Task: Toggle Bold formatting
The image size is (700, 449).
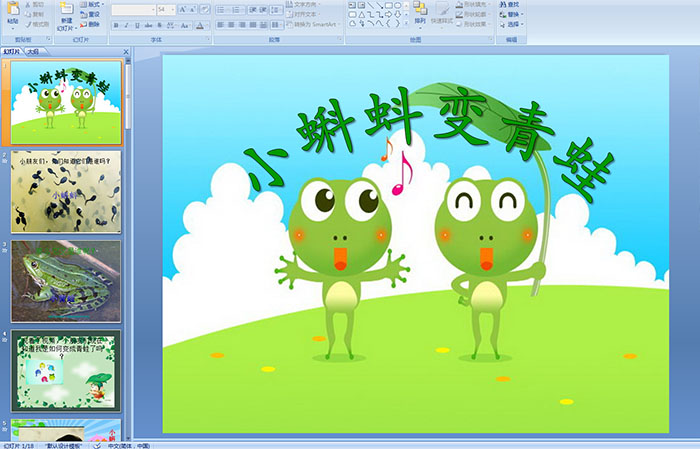Action: coord(116,25)
